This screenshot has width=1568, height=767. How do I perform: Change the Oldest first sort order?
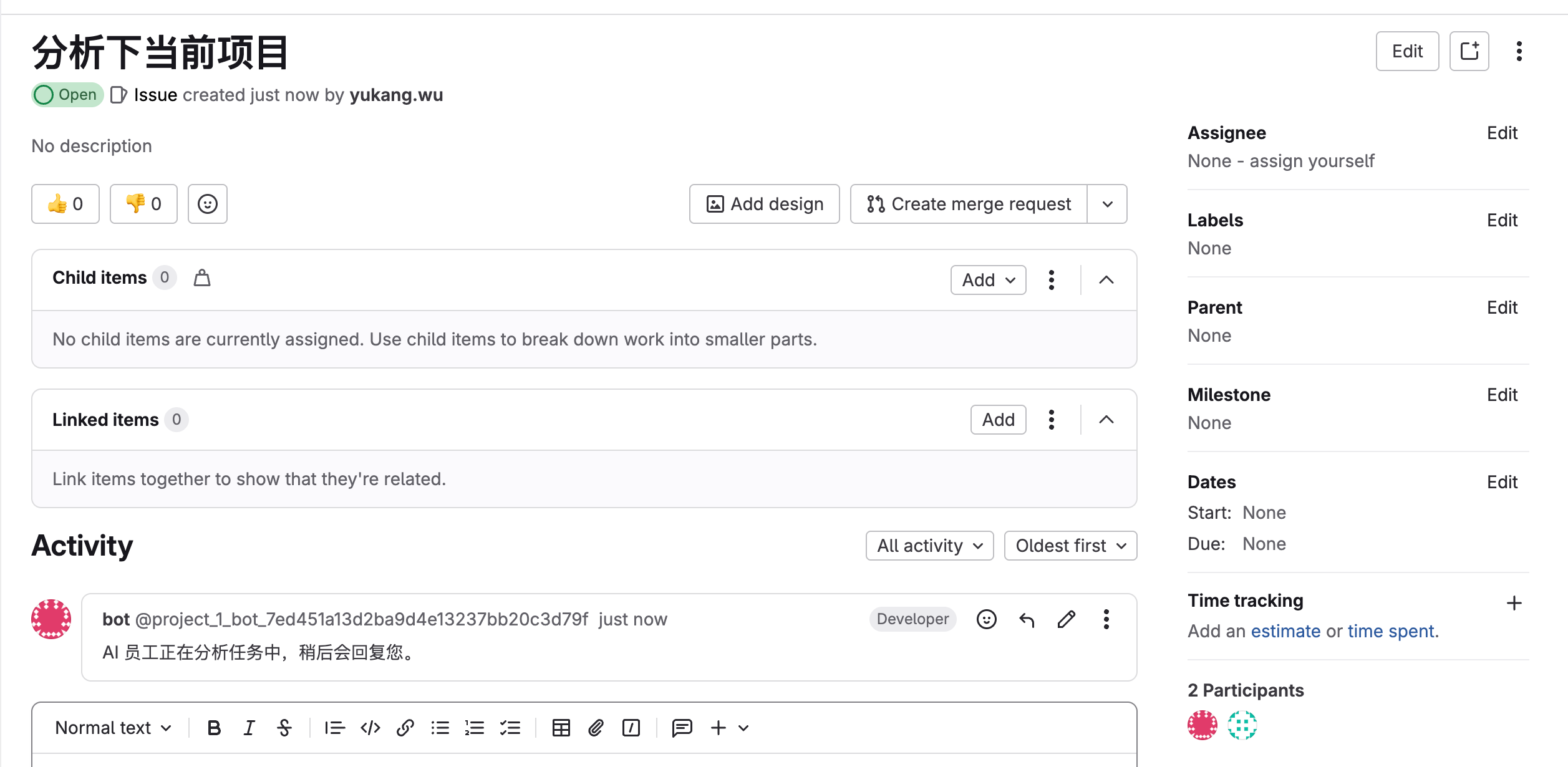[1070, 546]
